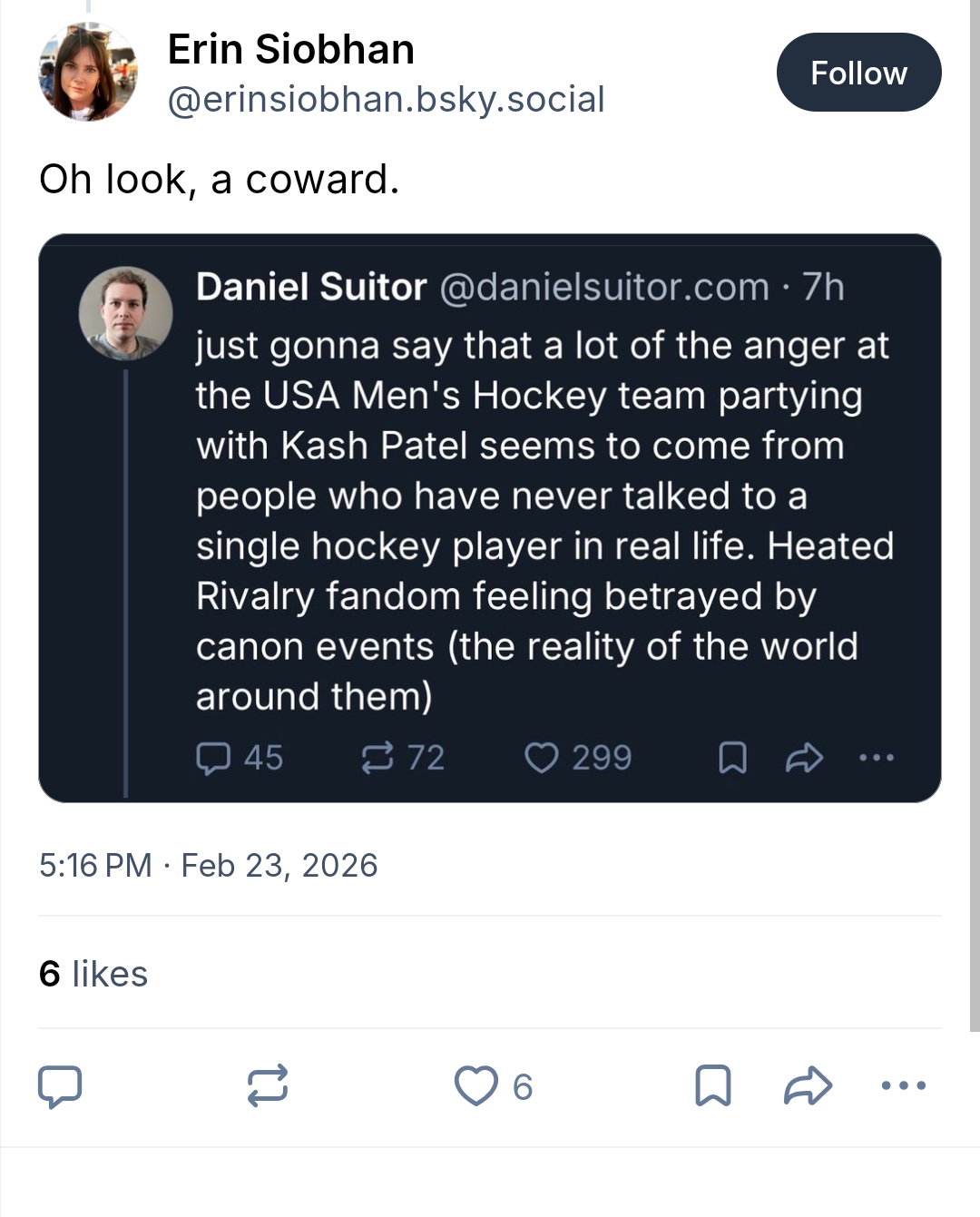Open the @erinsiobhan.bsky.social handle
The height and width of the screenshot is (1217, 980).
(386, 99)
